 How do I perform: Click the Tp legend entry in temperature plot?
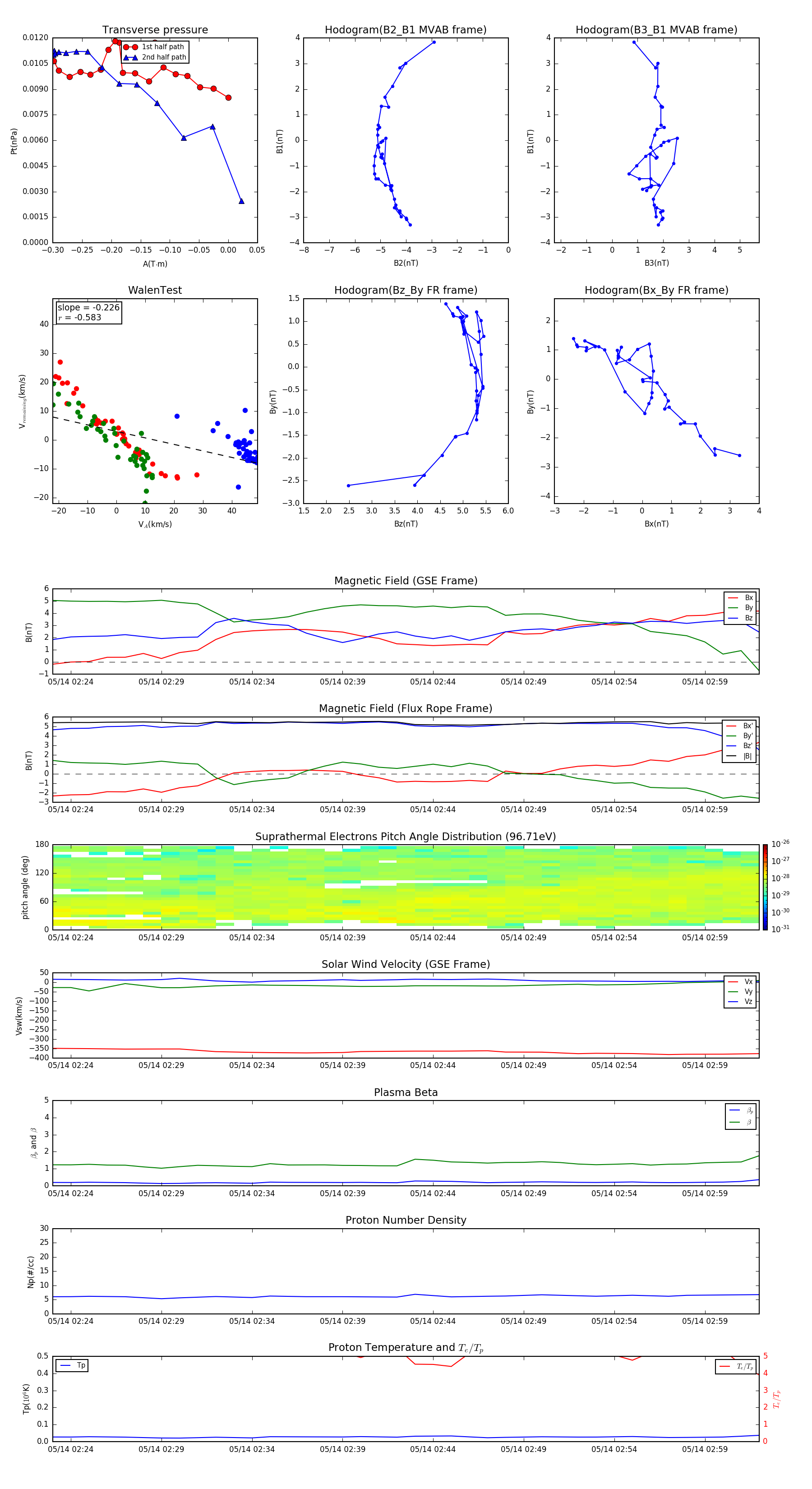[x=72, y=1365]
